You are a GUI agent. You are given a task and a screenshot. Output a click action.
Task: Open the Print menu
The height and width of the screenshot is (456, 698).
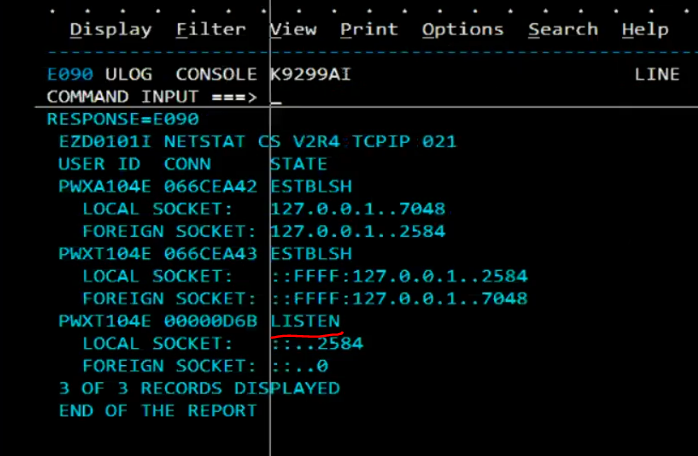point(369,29)
